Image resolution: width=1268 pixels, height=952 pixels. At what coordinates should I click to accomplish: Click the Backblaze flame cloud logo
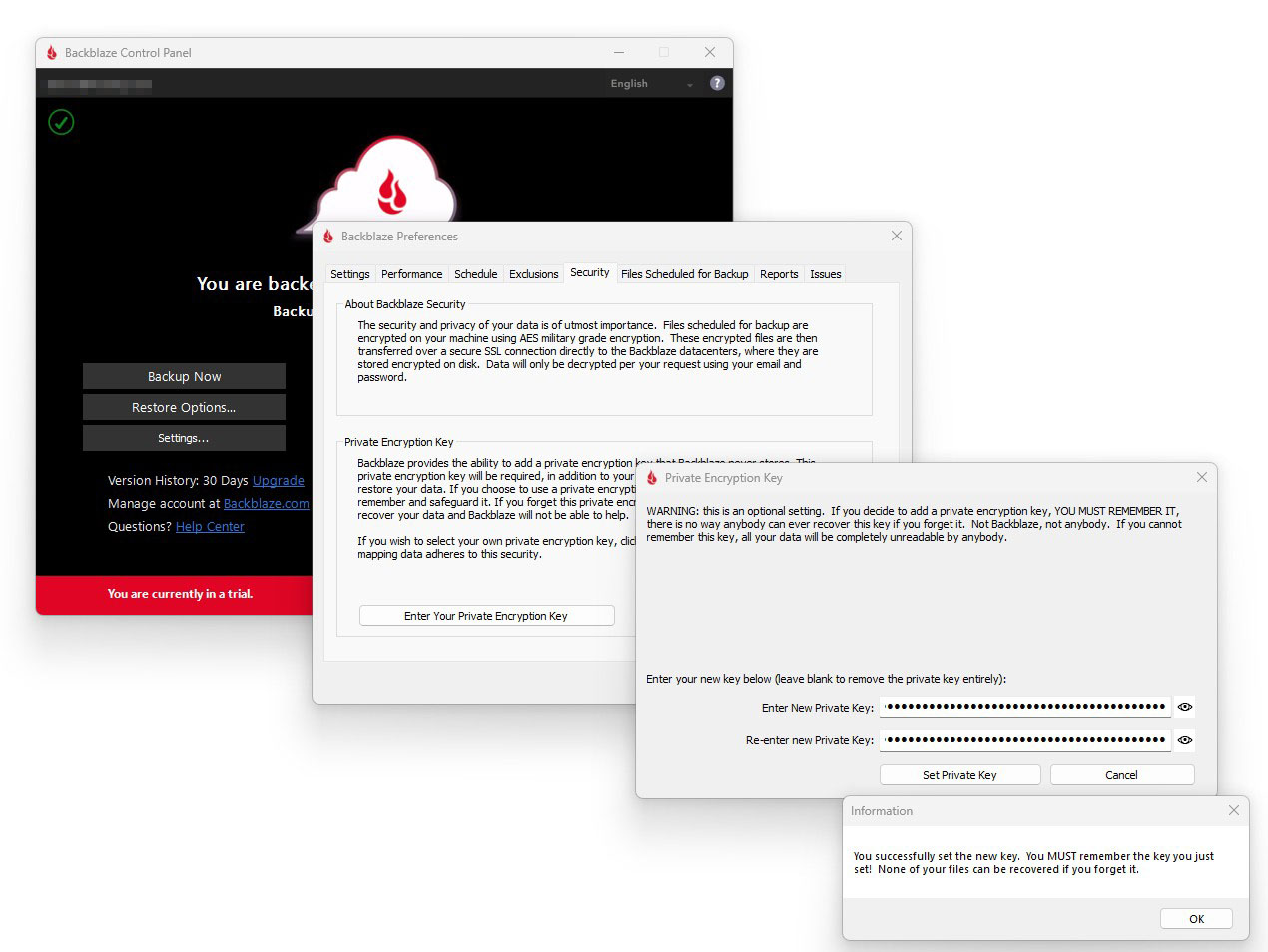pyautogui.click(x=391, y=188)
